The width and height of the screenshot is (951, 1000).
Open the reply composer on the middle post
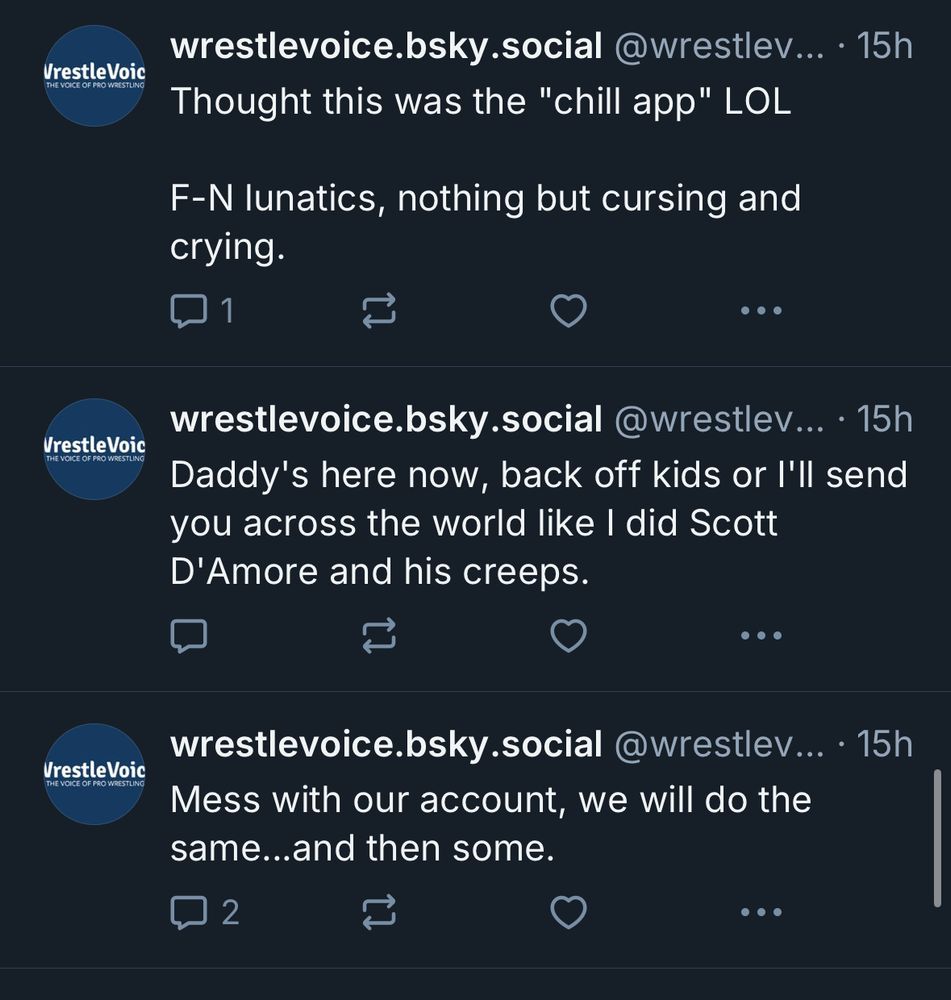tap(191, 636)
